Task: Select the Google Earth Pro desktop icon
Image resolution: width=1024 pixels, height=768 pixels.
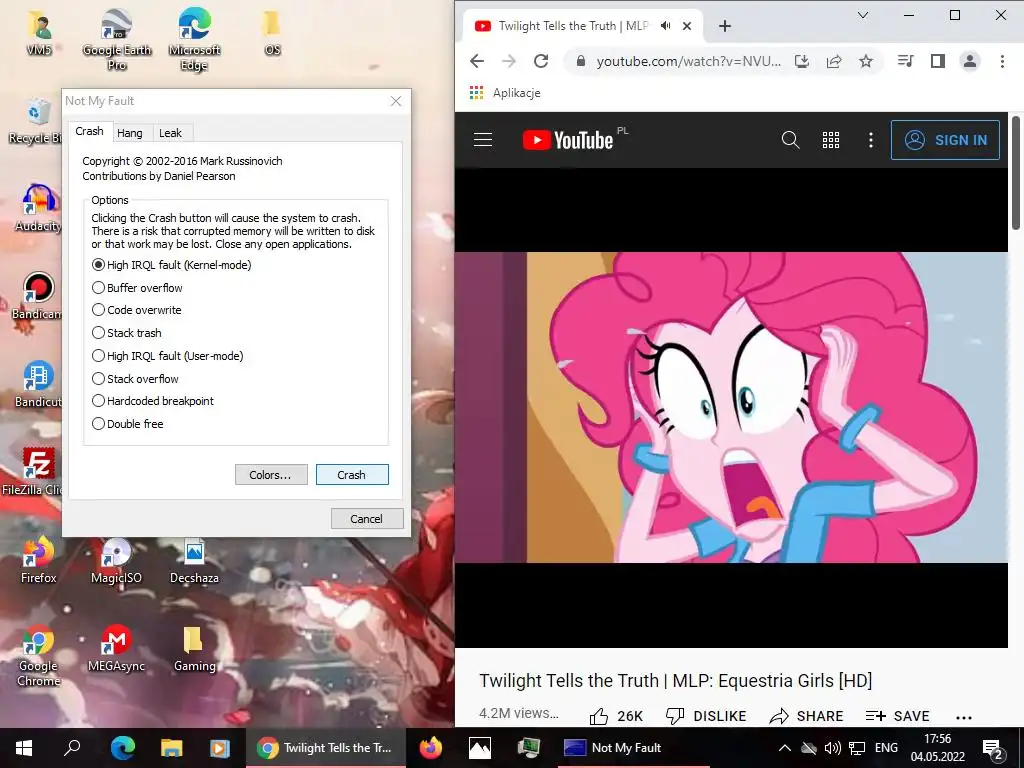Action: 117,40
